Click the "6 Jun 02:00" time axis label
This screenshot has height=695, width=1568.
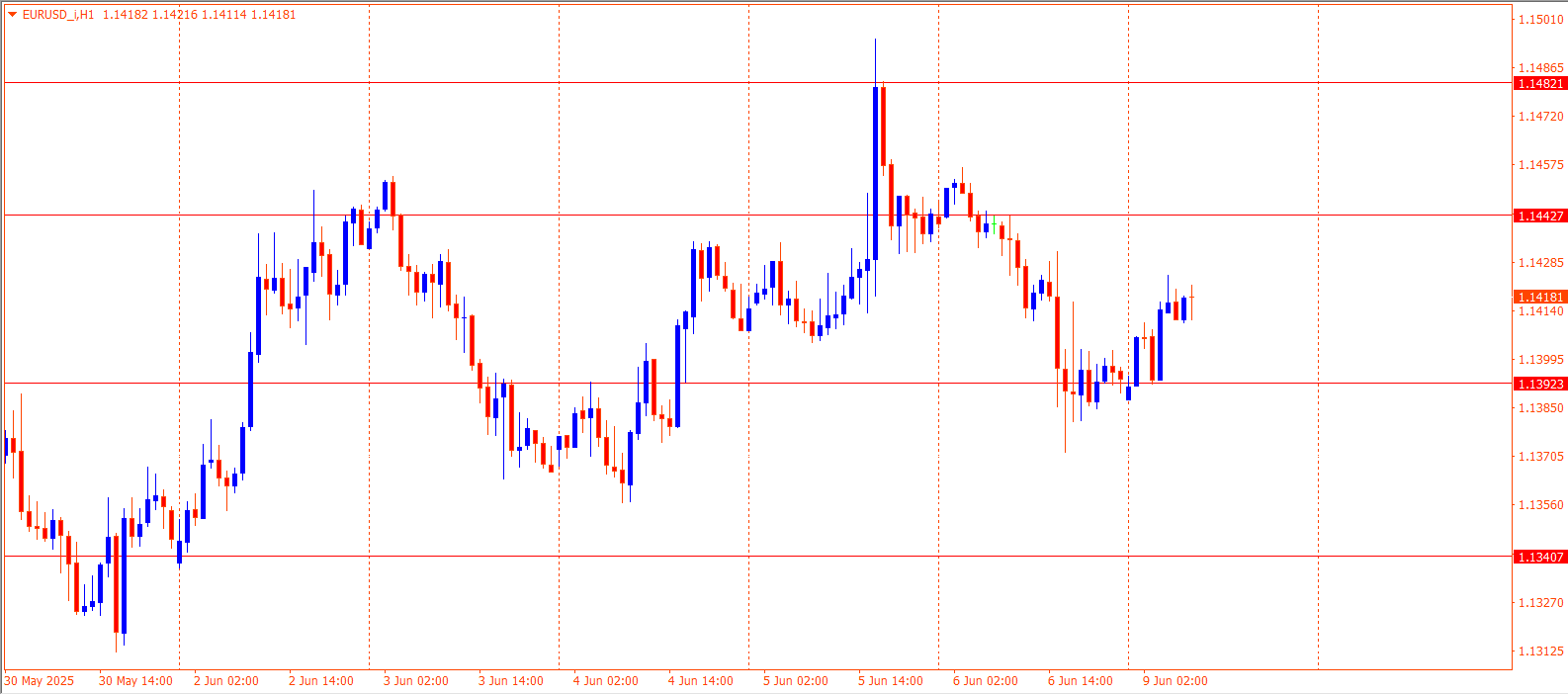click(x=985, y=681)
